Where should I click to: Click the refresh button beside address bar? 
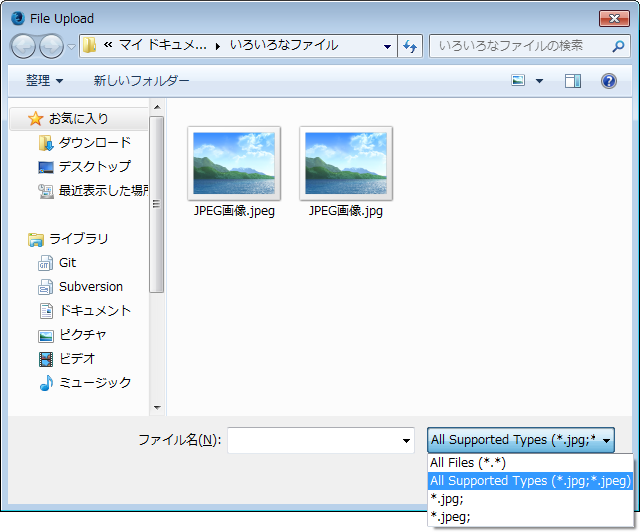click(410, 46)
